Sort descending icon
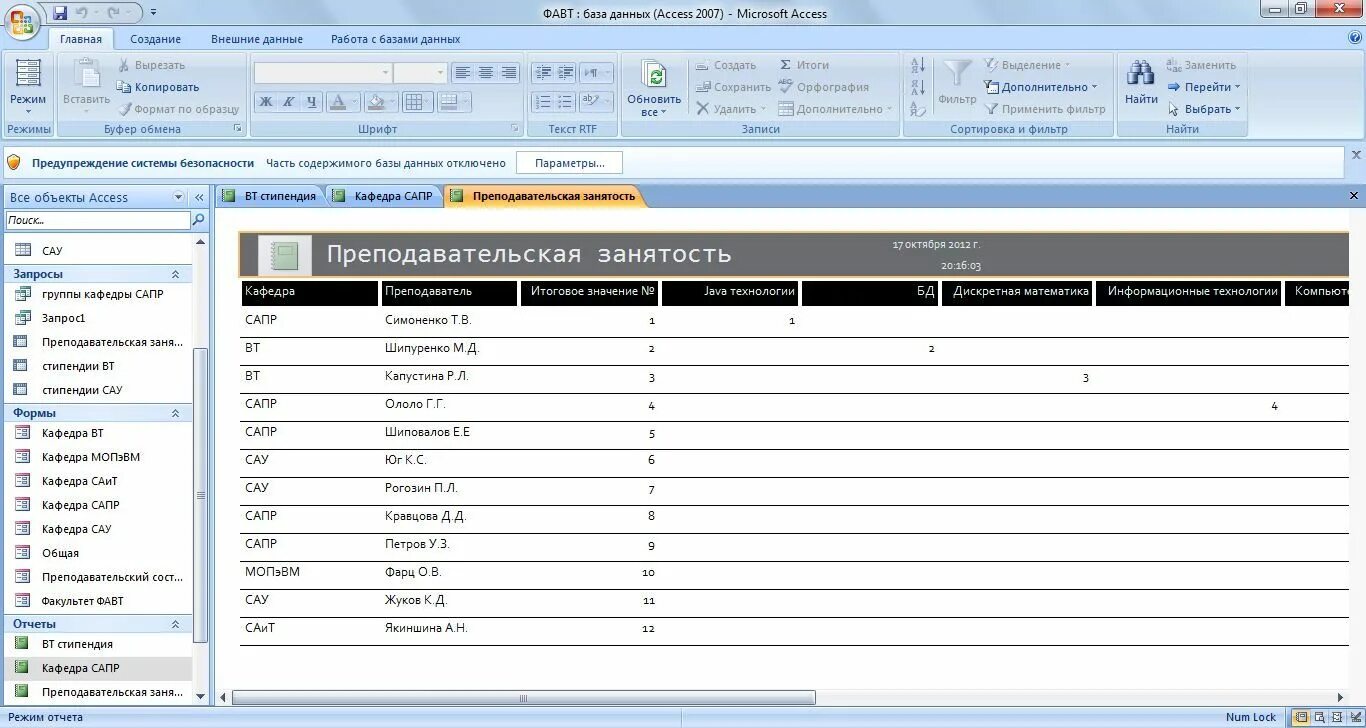This screenshot has width=1366, height=728. point(918,88)
